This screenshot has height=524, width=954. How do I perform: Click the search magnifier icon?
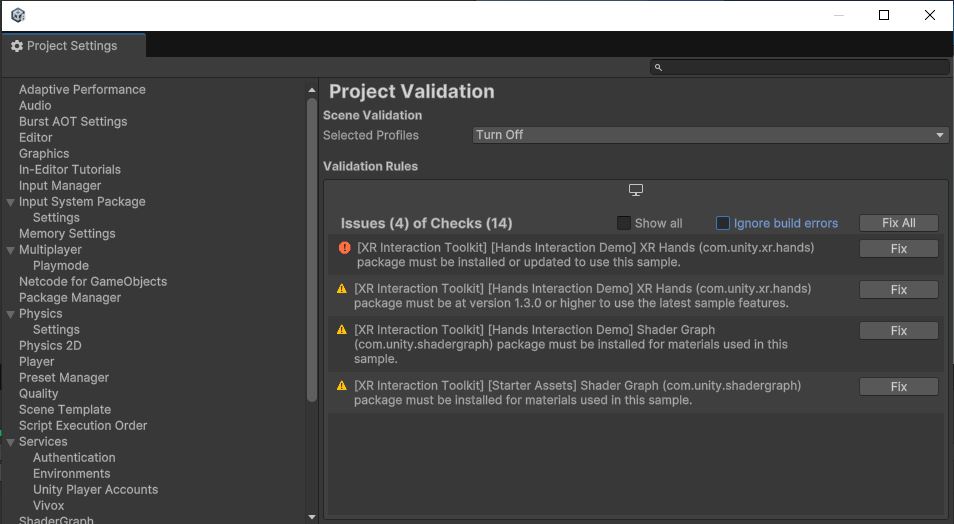[658, 67]
